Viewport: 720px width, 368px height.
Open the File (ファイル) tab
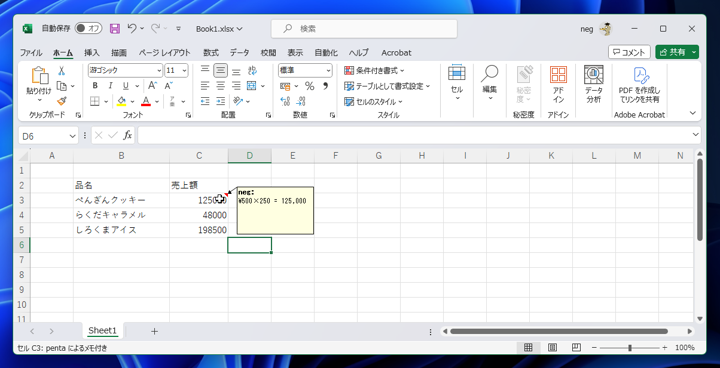click(x=31, y=53)
